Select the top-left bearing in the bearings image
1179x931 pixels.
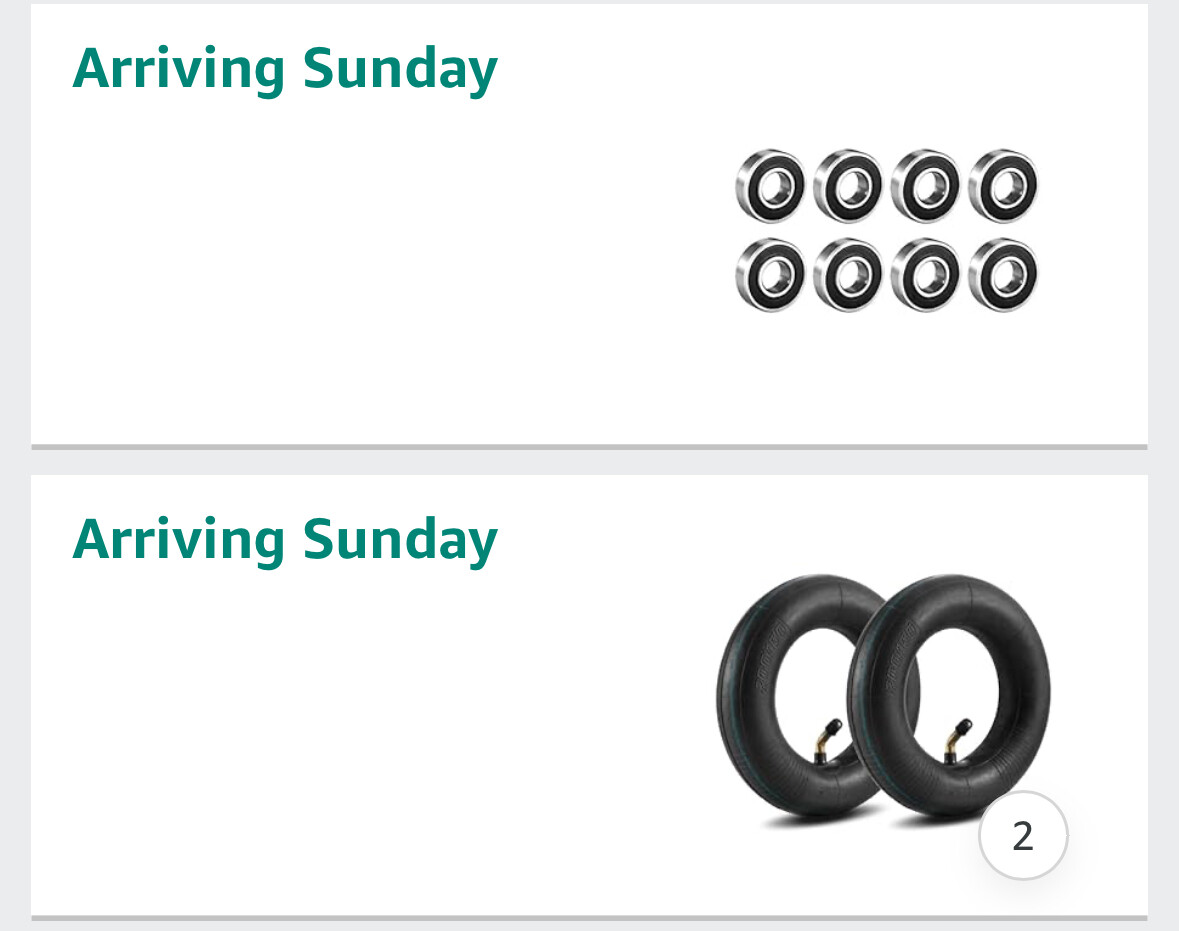pos(770,186)
